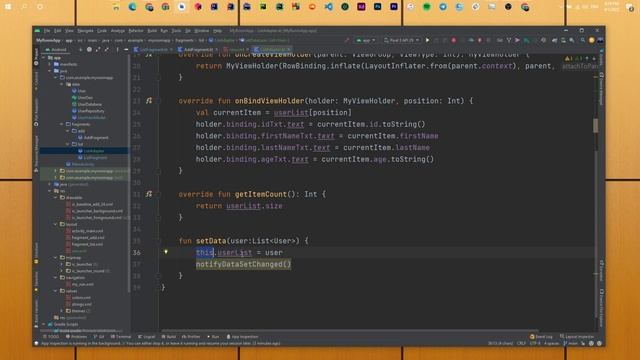
Task: Open the Telegram taskbar icon
Action: pyautogui.click(x=443, y=7)
